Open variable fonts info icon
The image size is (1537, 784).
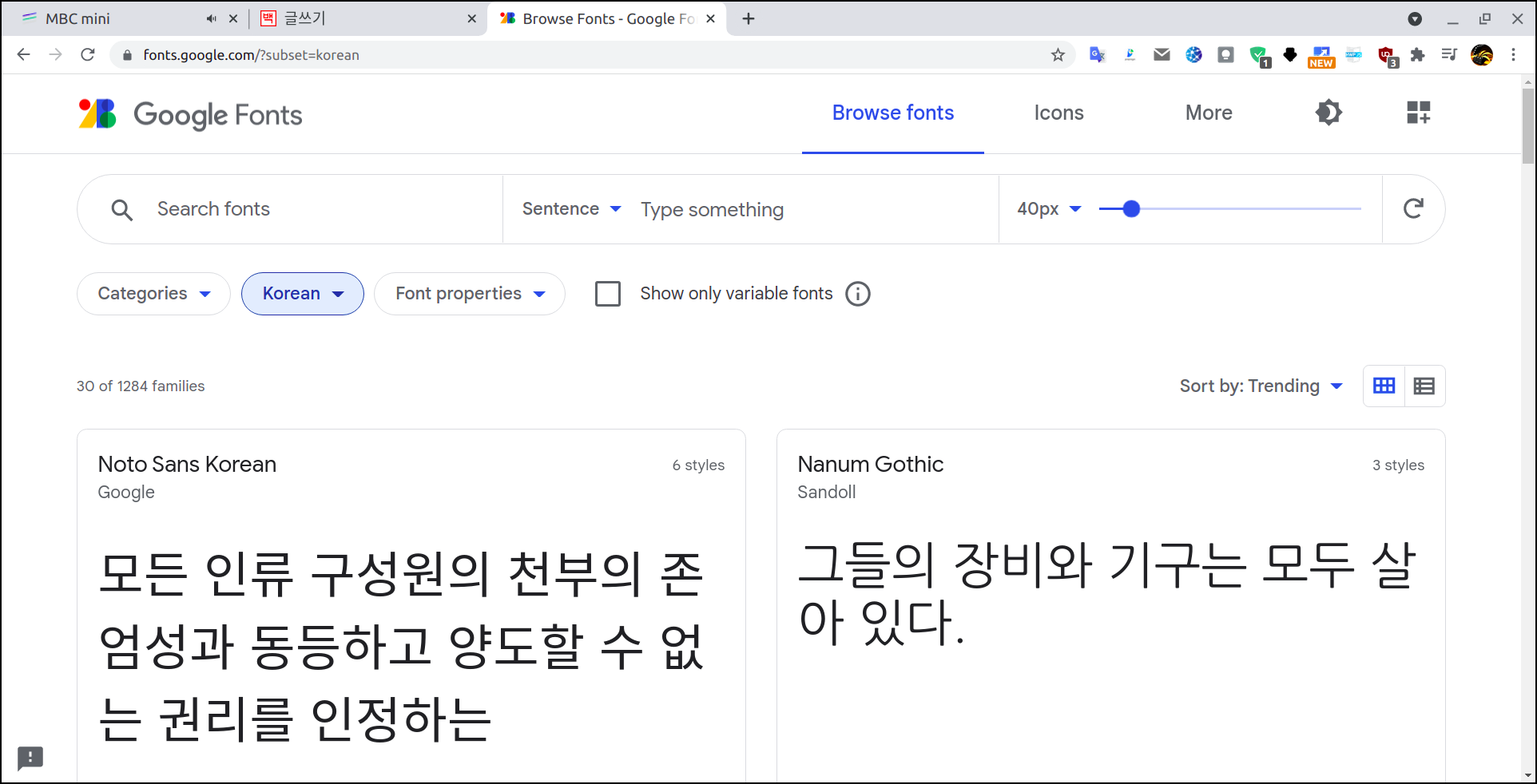tap(858, 294)
